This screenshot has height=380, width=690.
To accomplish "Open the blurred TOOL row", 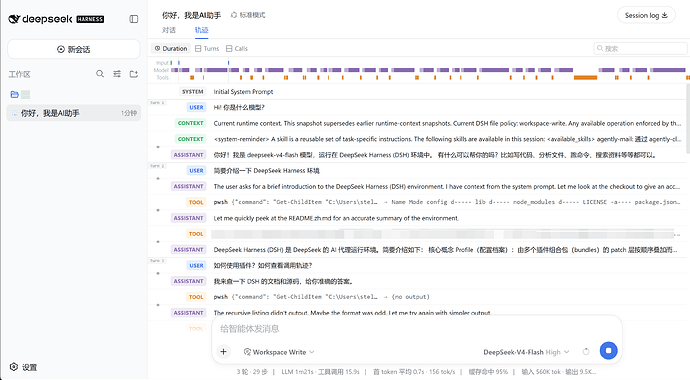I will click(x=417, y=234).
